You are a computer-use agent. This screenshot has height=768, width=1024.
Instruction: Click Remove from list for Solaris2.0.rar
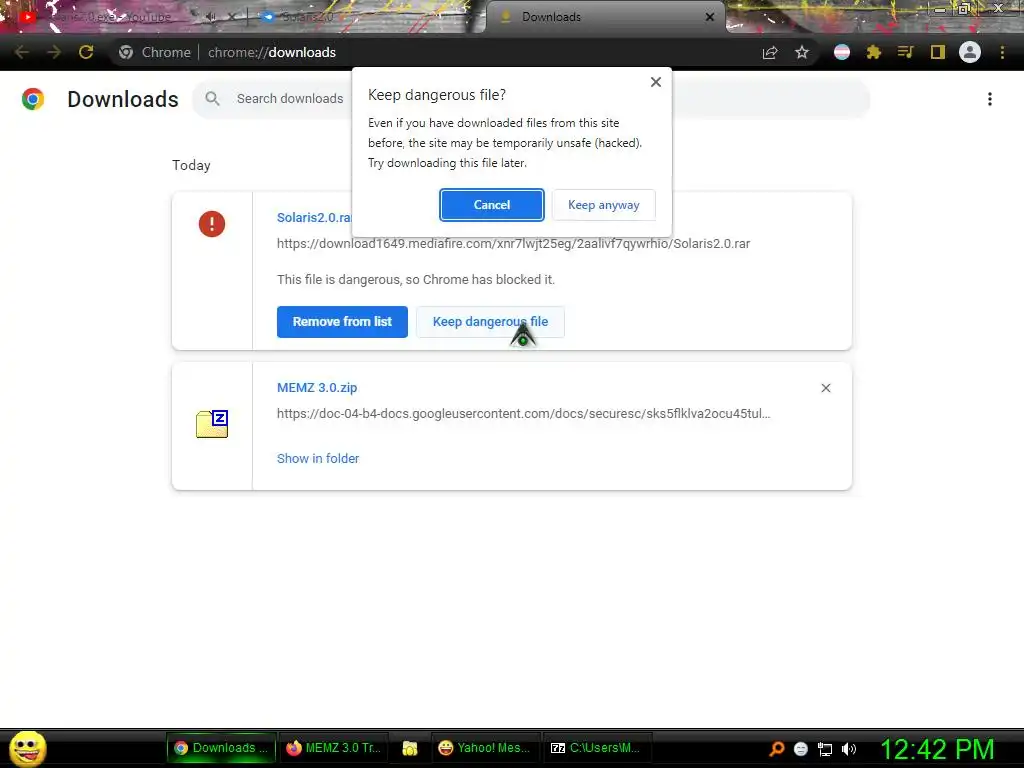coord(342,322)
